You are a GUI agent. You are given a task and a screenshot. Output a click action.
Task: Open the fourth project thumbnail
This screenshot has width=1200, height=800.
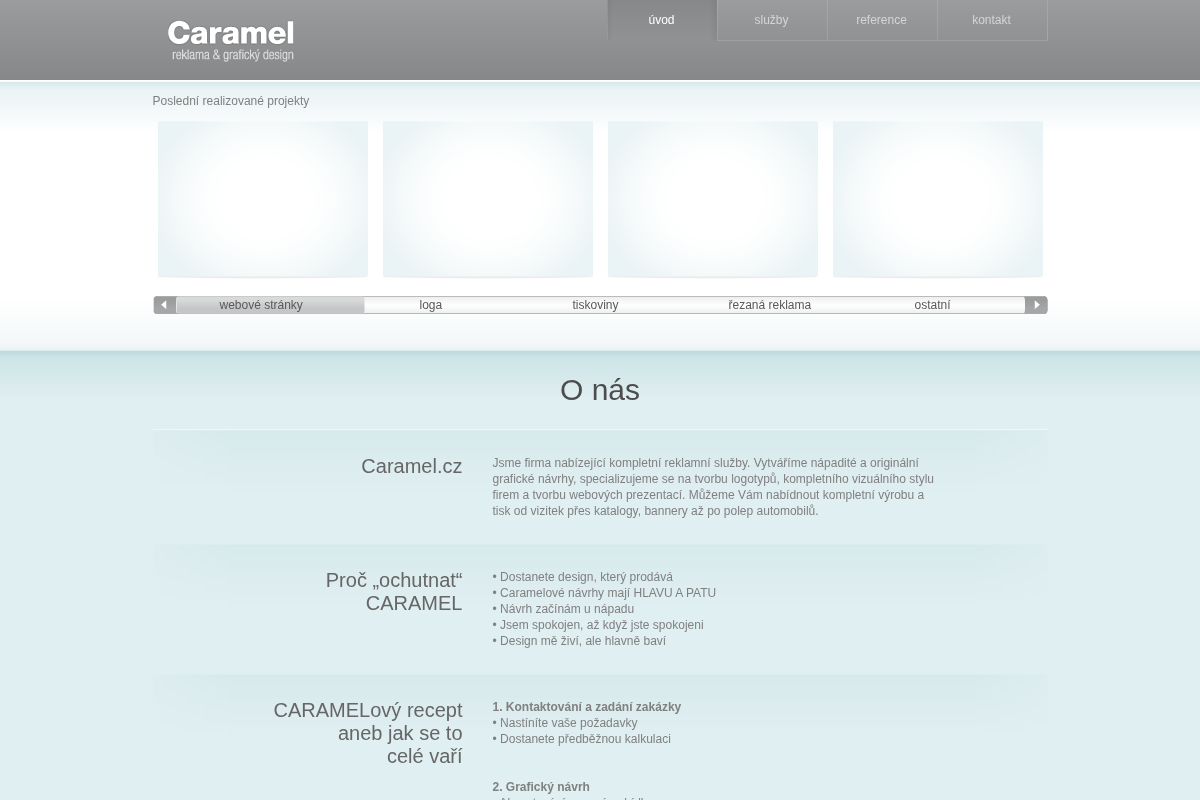click(938, 199)
